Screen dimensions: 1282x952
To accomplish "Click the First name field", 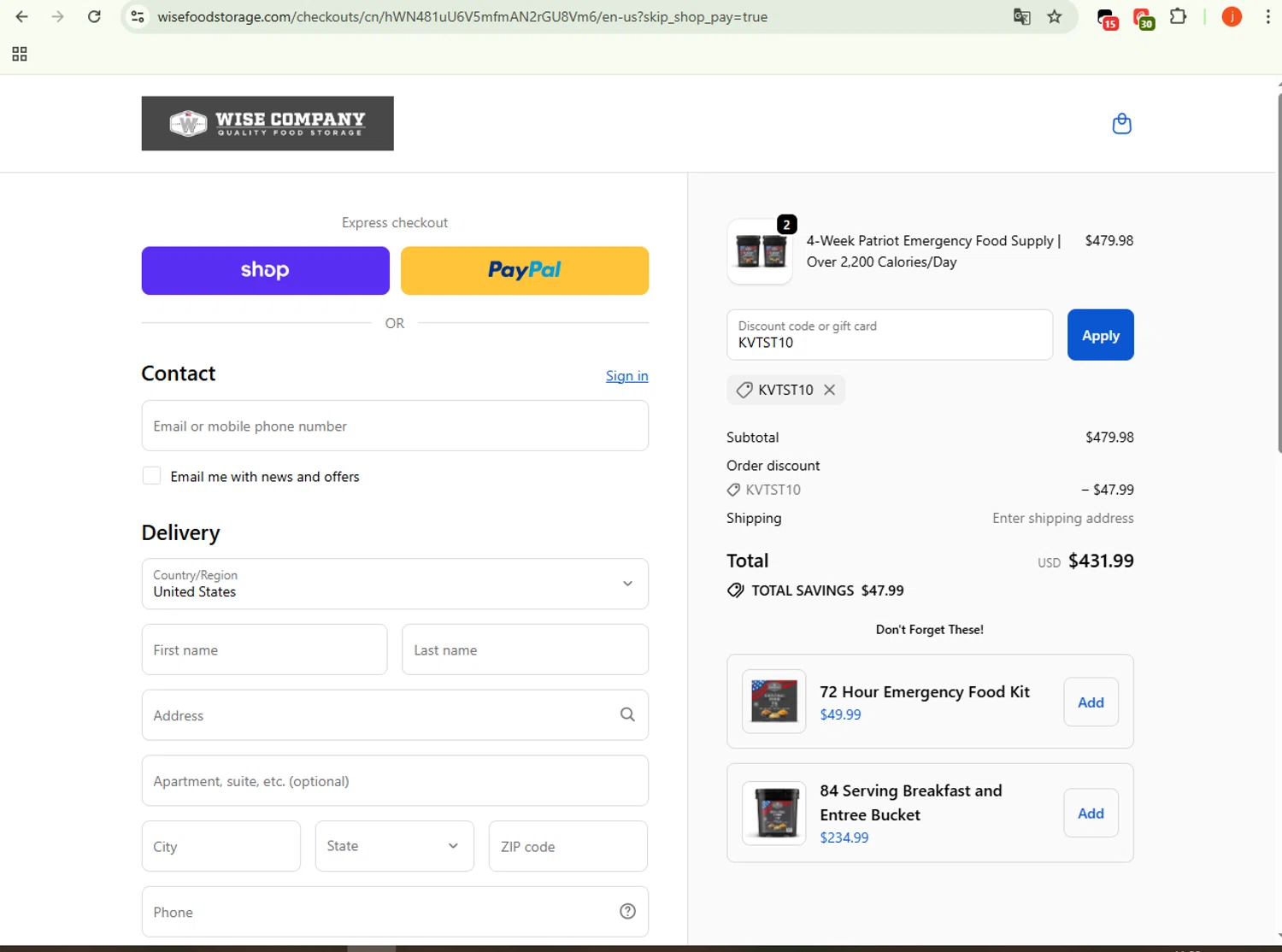I will 264,649.
